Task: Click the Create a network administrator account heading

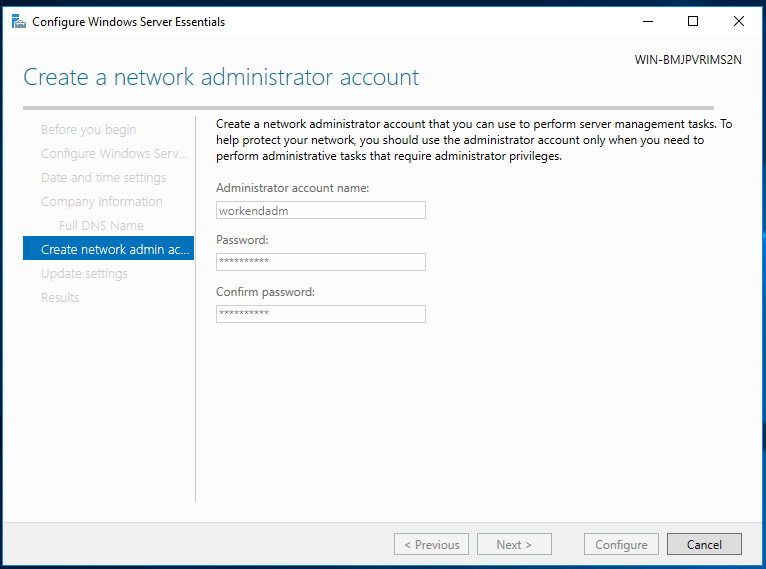Action: pyautogui.click(x=221, y=77)
